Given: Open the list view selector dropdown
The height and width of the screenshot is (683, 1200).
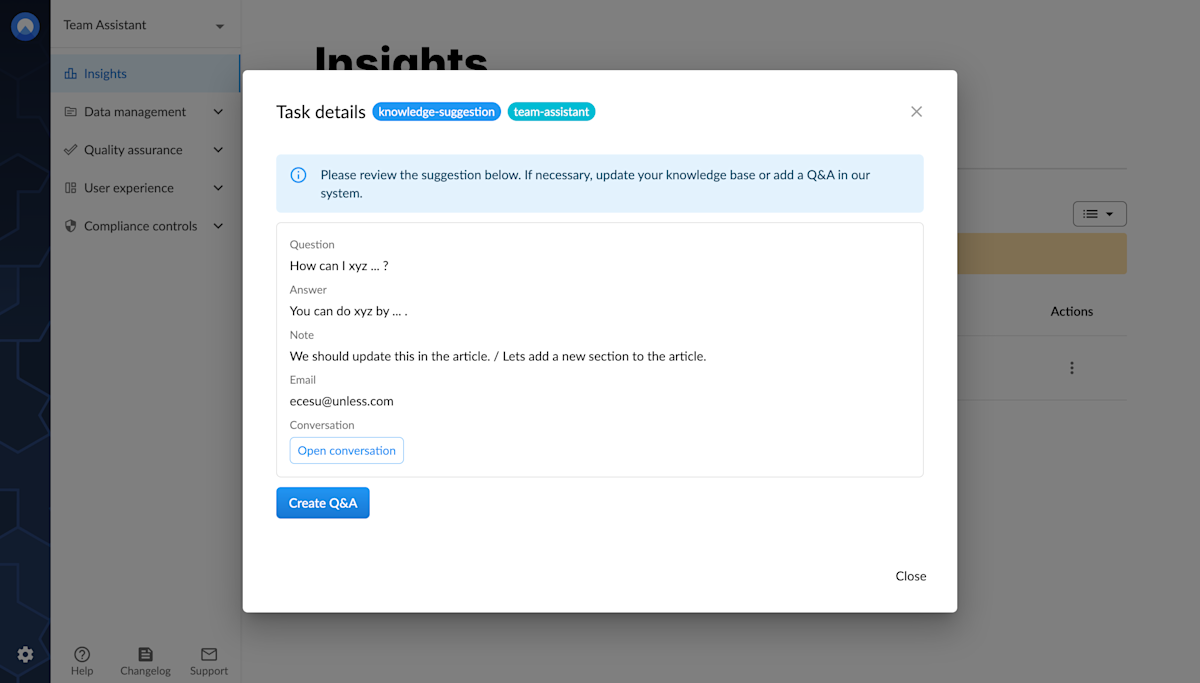Looking at the screenshot, I should click(1099, 213).
